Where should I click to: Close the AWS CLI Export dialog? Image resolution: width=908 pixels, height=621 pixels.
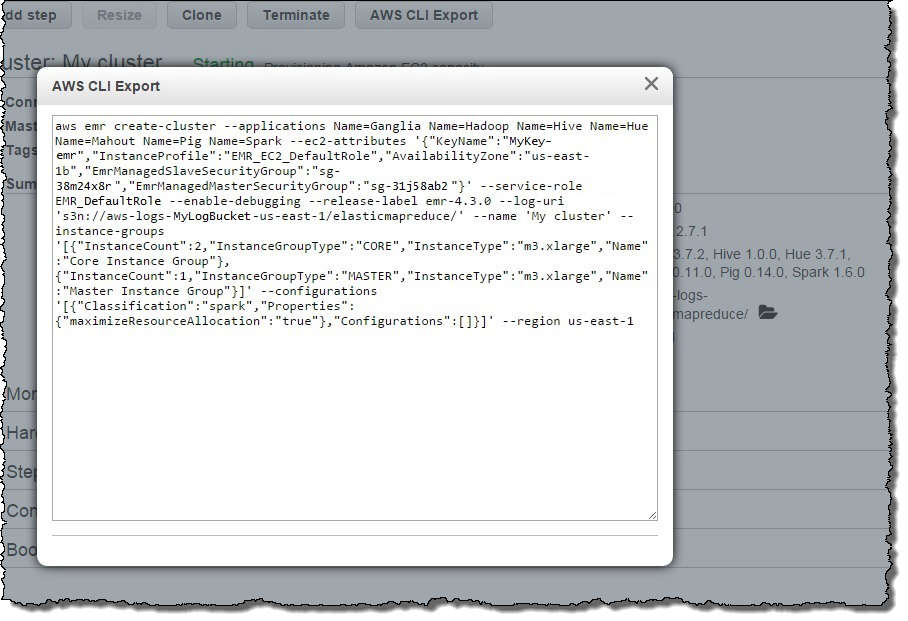651,84
